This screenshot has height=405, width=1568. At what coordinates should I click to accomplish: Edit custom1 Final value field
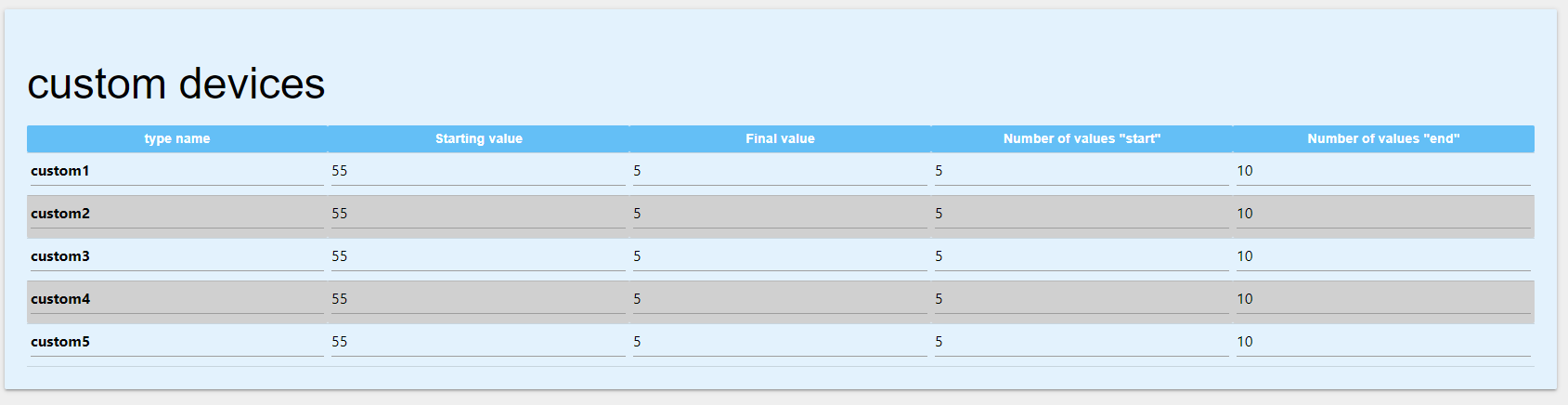tap(781, 171)
